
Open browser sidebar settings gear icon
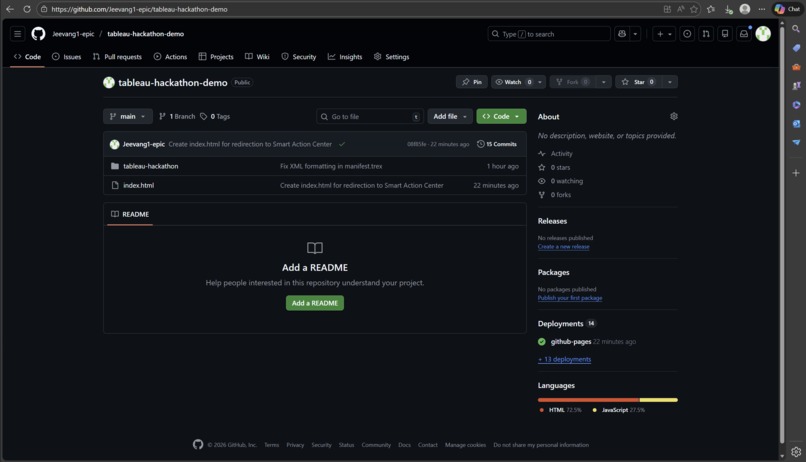[x=796, y=452]
